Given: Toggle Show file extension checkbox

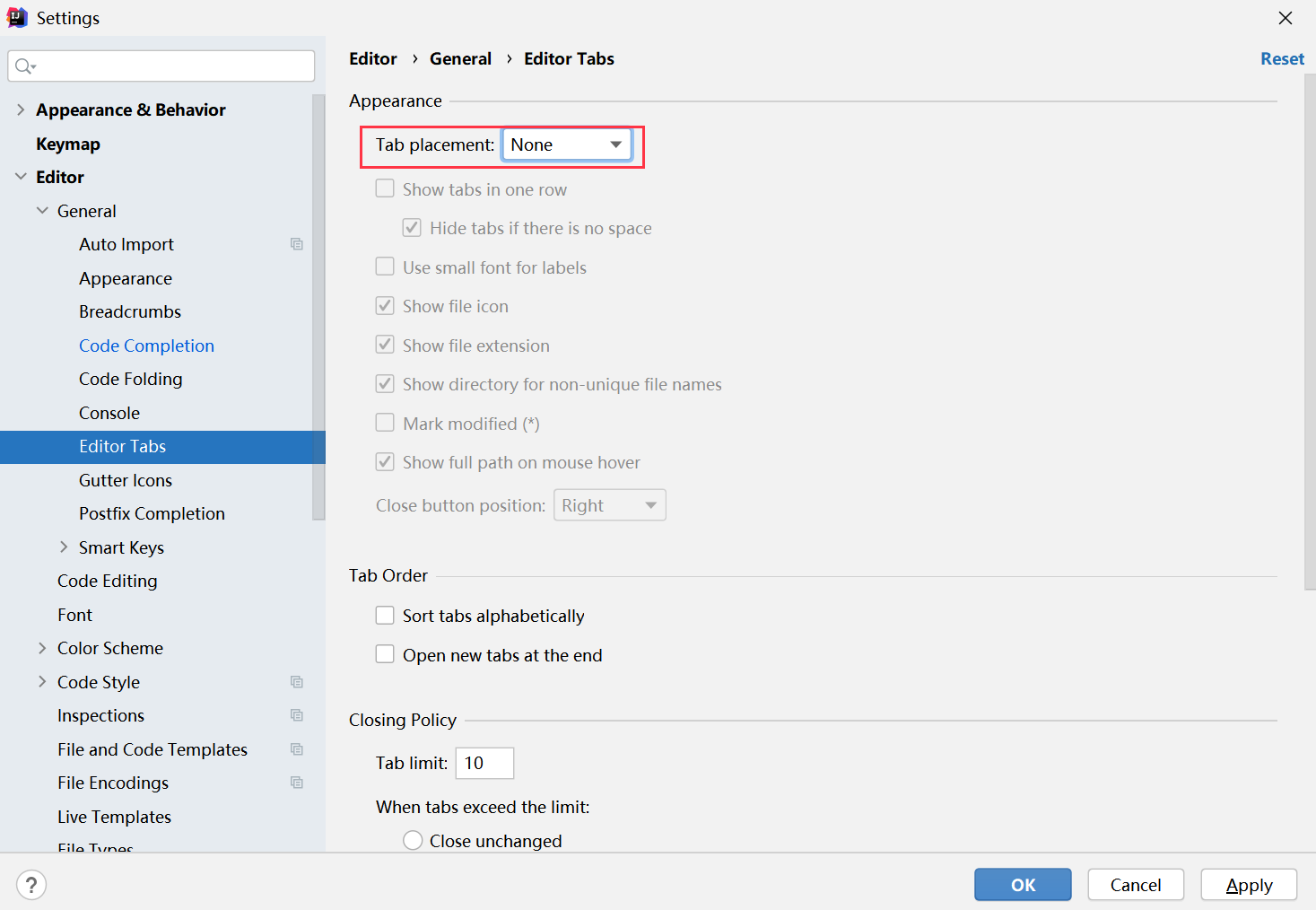Looking at the screenshot, I should point(385,345).
